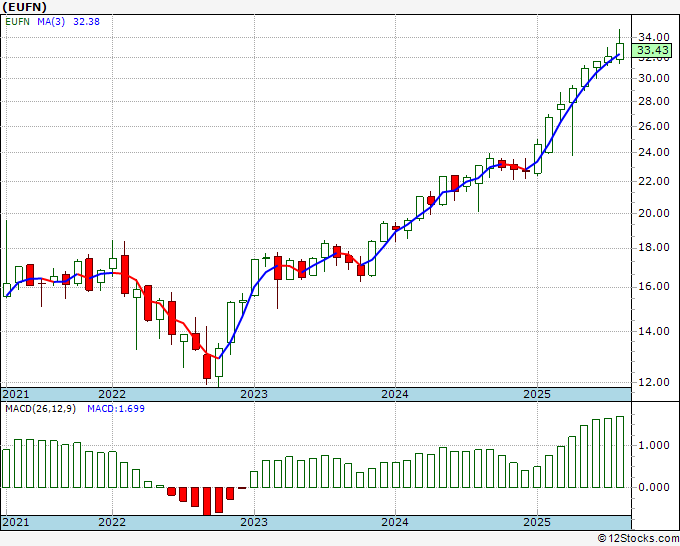Click the 26.00 price axis label
The width and height of the screenshot is (680, 546).
click(654, 126)
